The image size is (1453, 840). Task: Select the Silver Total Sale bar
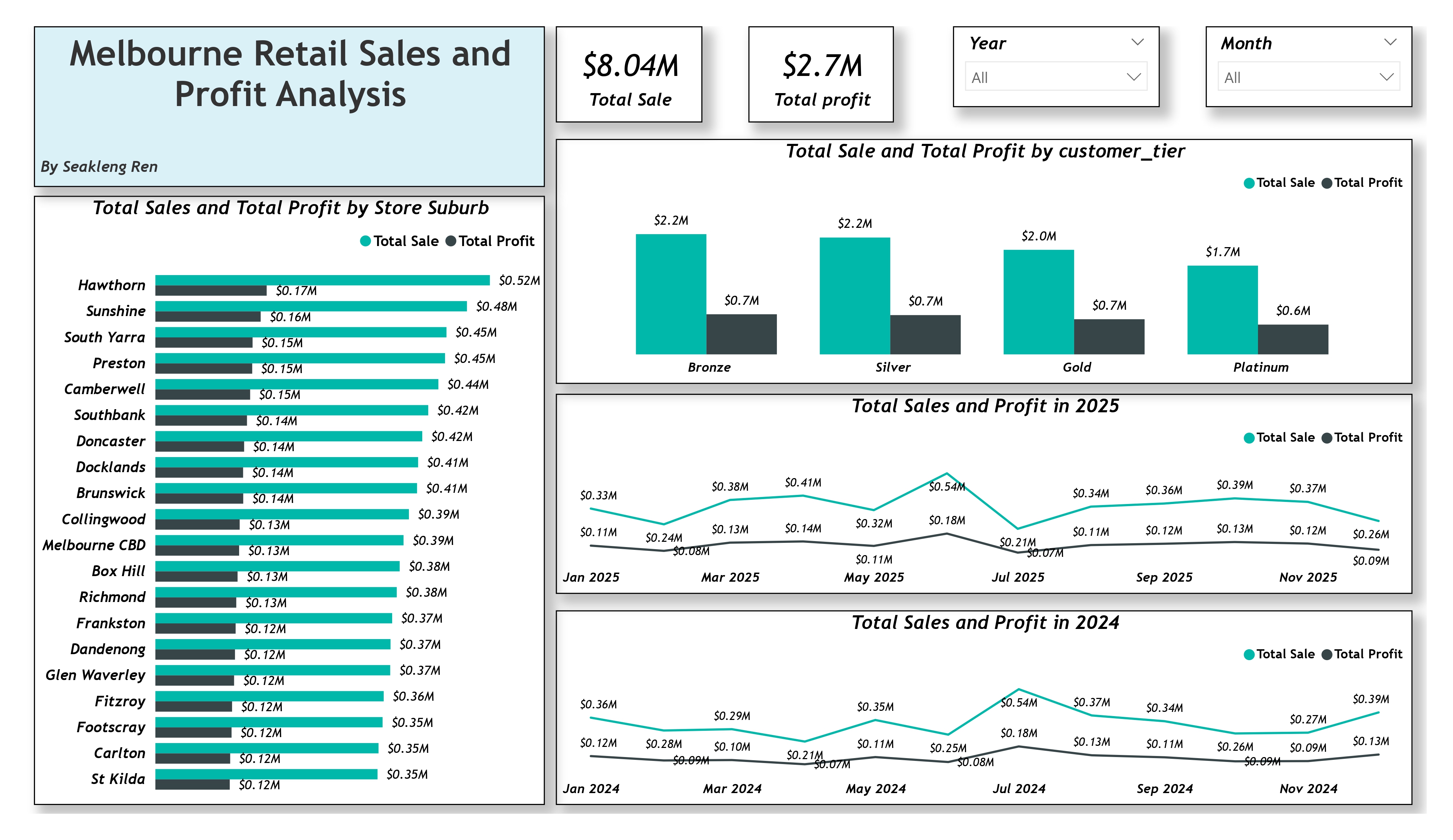(855, 296)
